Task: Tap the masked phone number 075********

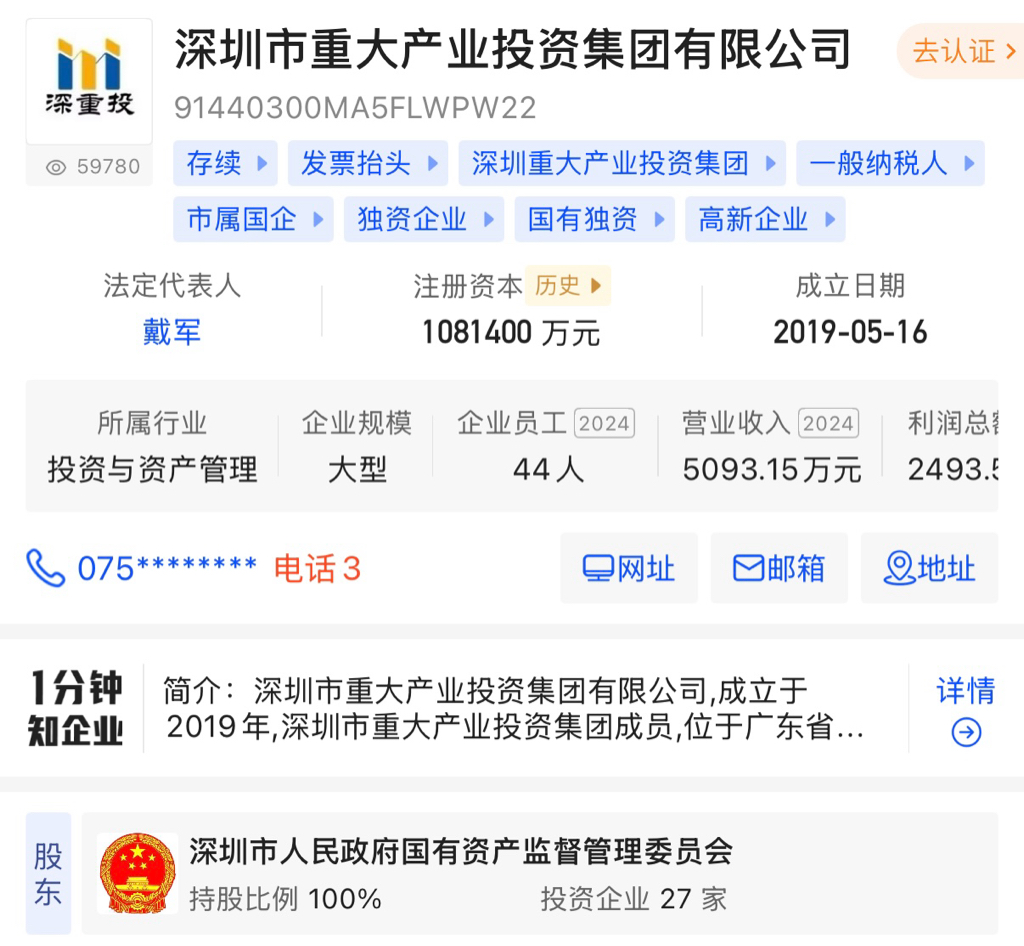Action: point(167,568)
